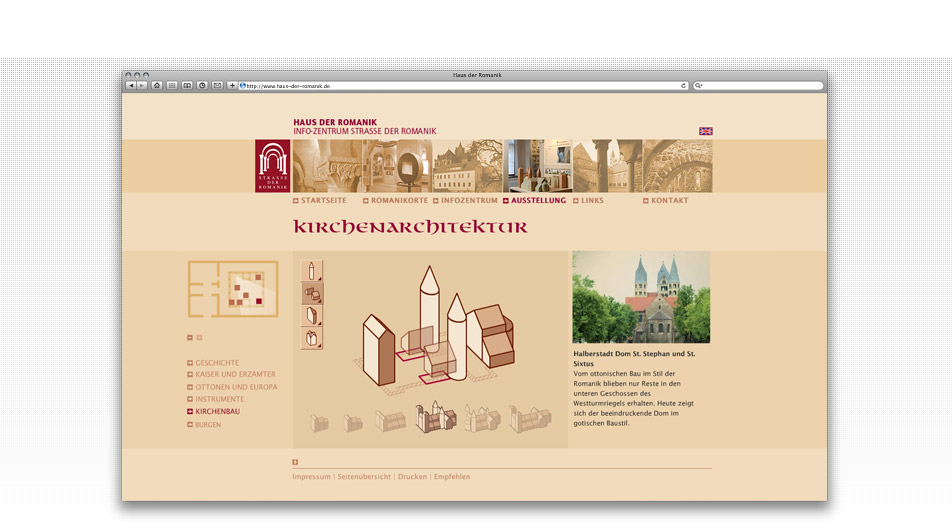
Task: Expand the Ausstellung navigation item
Action: [537, 201]
